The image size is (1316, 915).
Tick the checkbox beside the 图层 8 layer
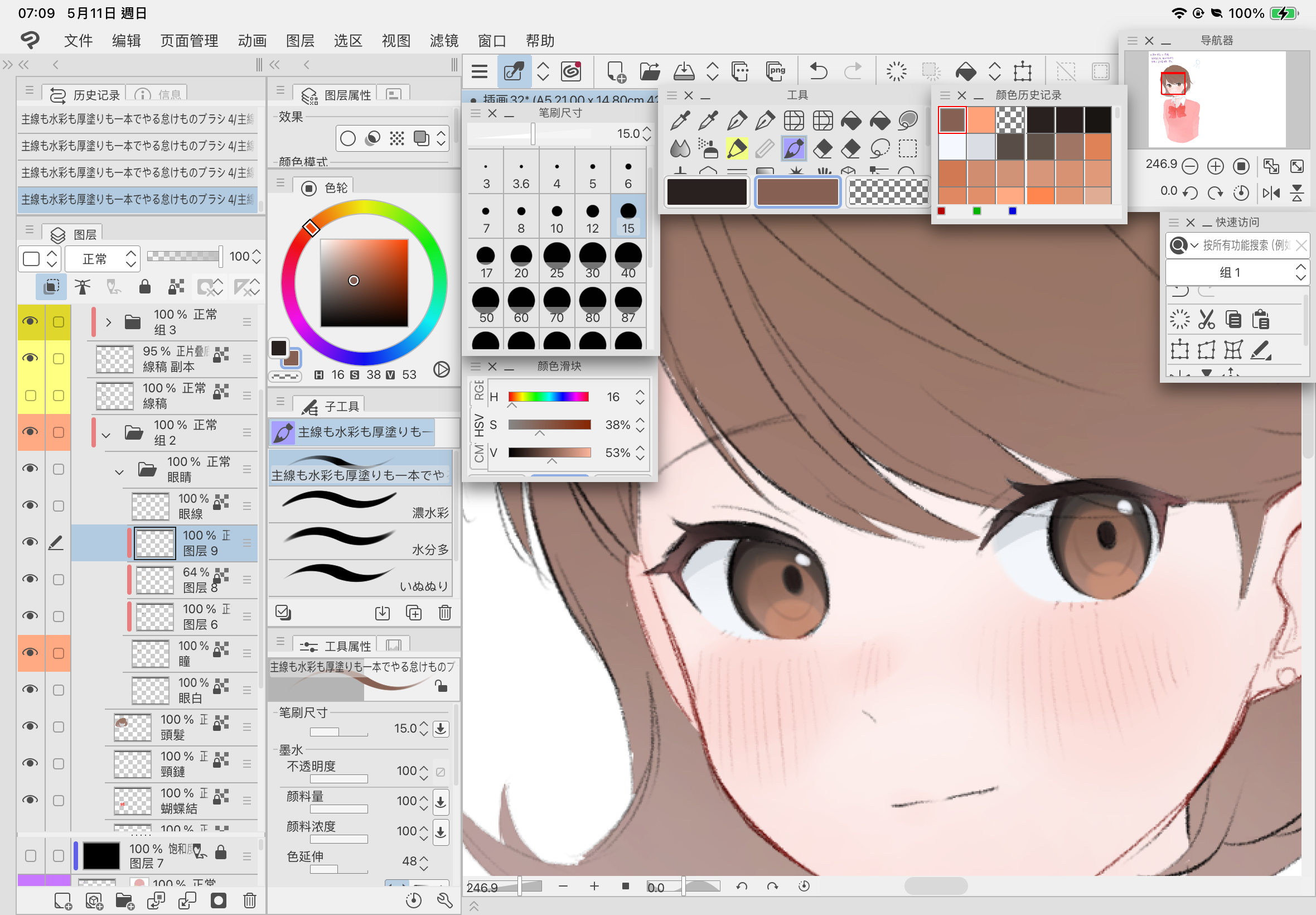(58, 579)
